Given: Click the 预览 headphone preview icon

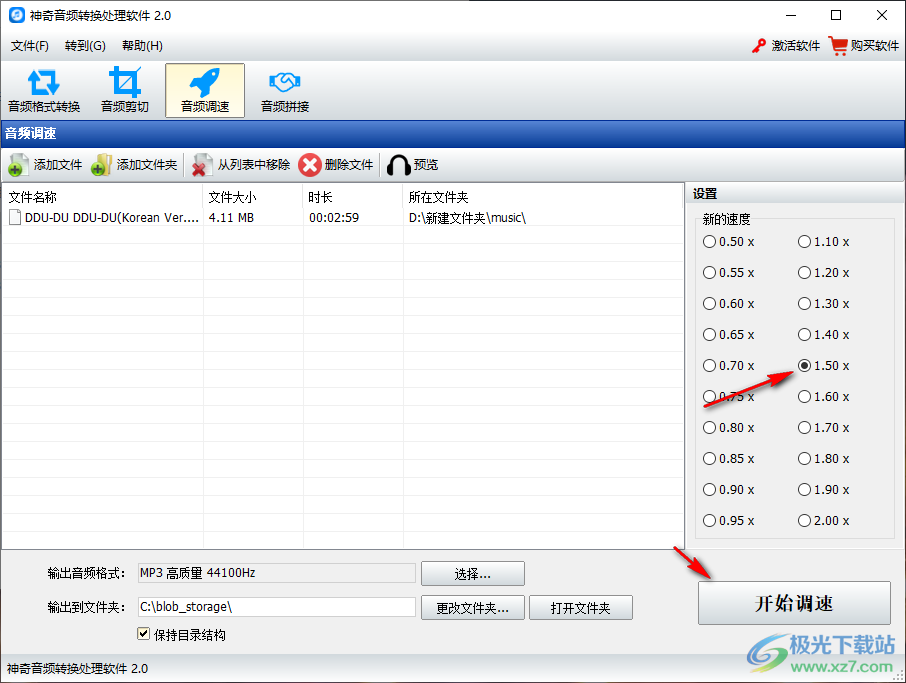Looking at the screenshot, I should (x=399, y=165).
